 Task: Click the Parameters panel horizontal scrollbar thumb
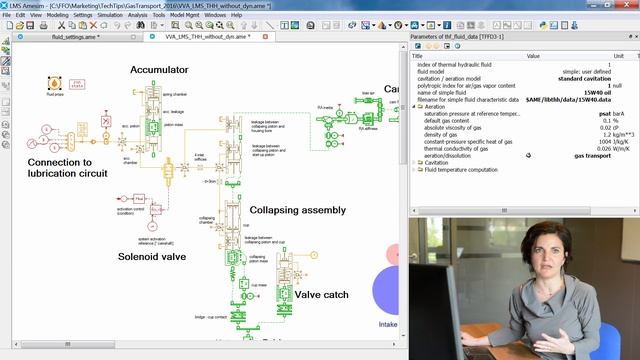pyautogui.click(x=504, y=211)
